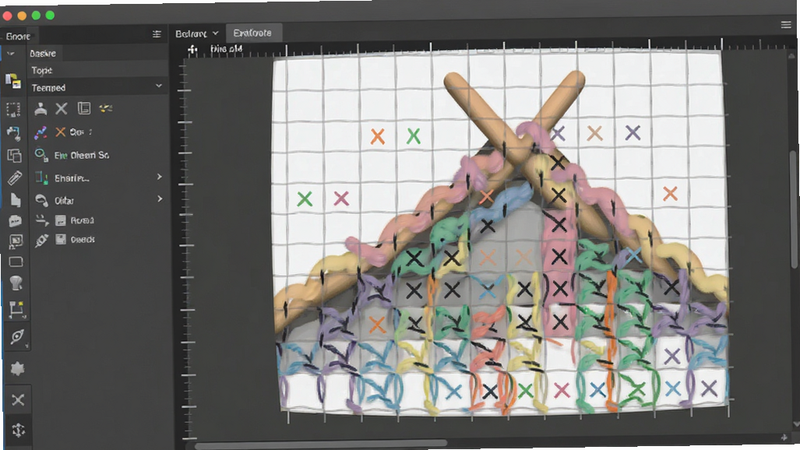
Task: Expand the Oiter submenu arrow
Action: point(160,198)
